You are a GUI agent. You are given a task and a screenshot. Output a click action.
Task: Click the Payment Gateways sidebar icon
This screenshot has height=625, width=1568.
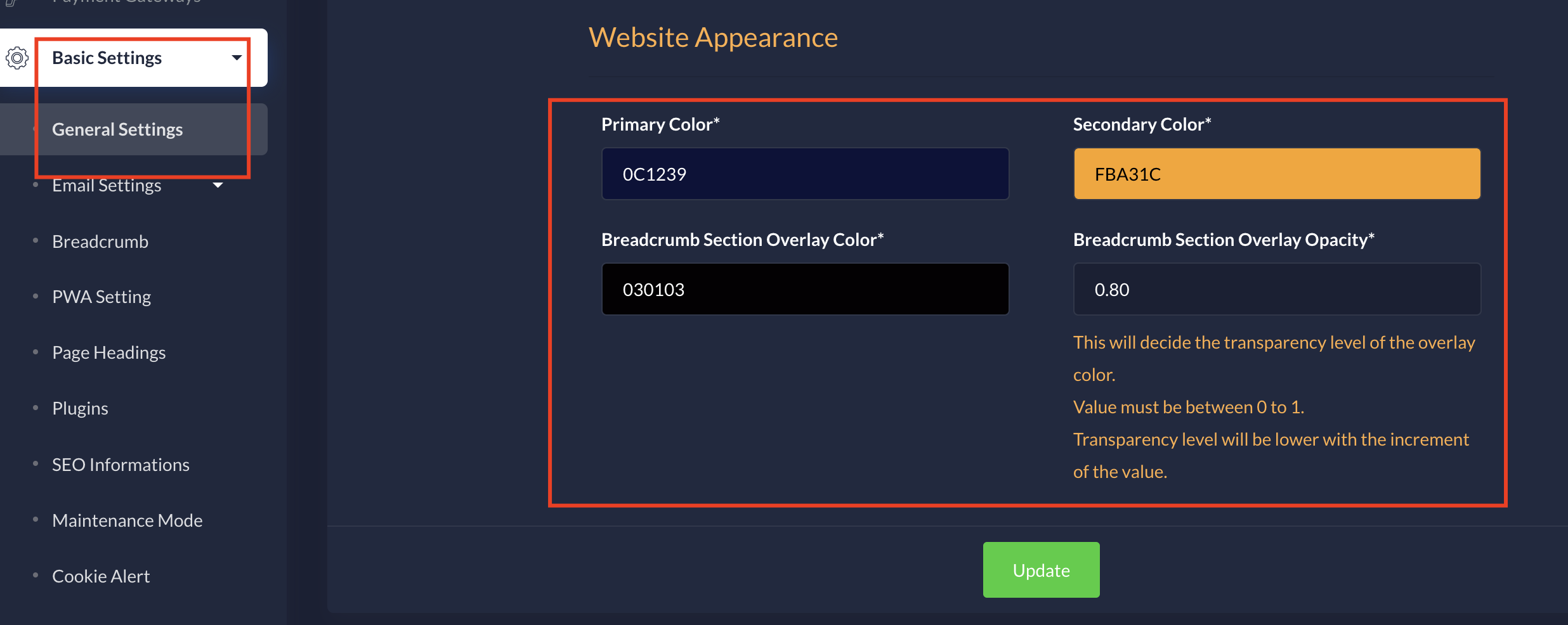click(x=11, y=3)
